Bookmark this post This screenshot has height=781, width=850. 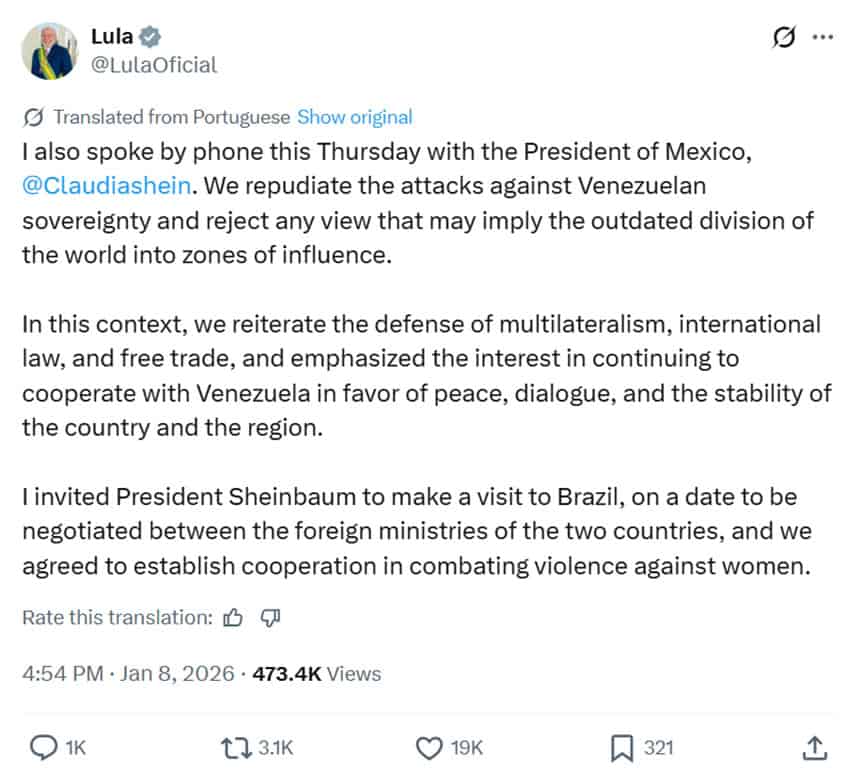[x=621, y=746]
